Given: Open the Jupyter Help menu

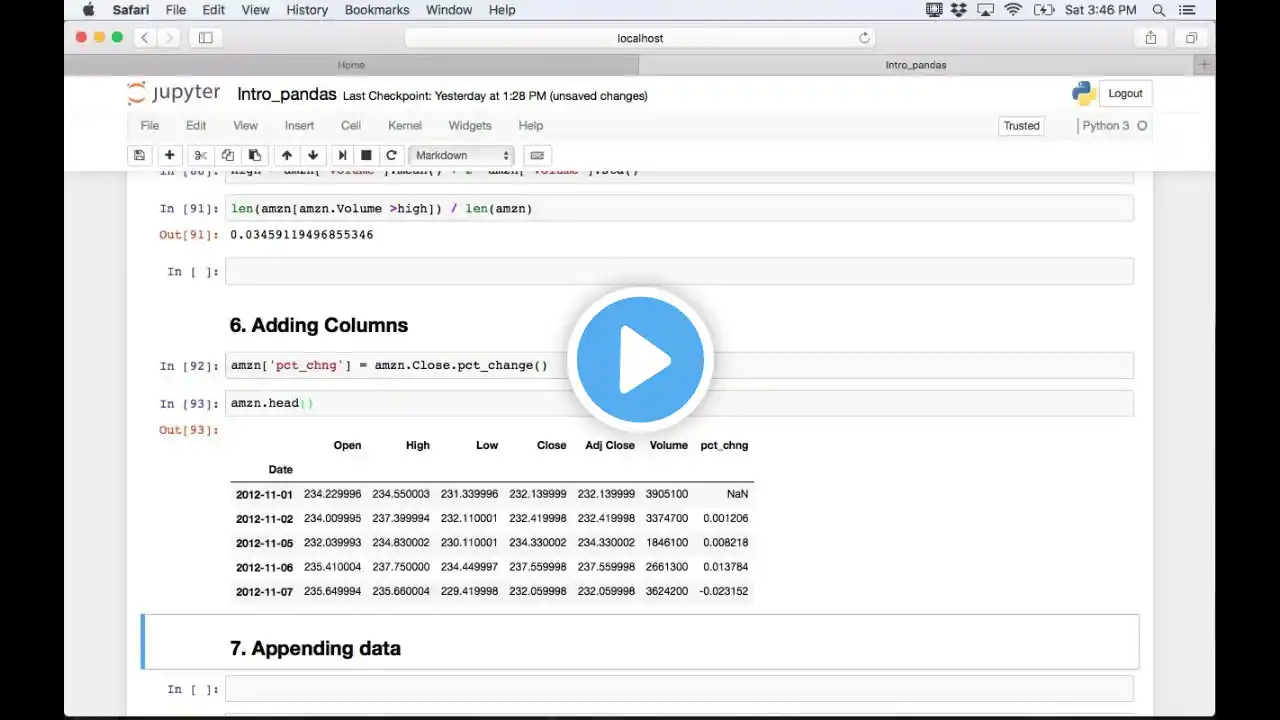Looking at the screenshot, I should tap(531, 126).
